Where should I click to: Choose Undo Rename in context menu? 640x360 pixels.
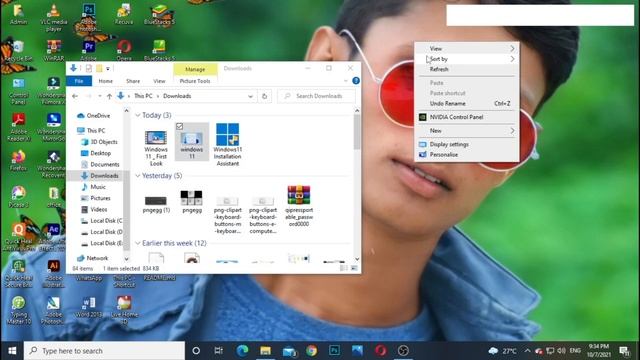coord(467,104)
